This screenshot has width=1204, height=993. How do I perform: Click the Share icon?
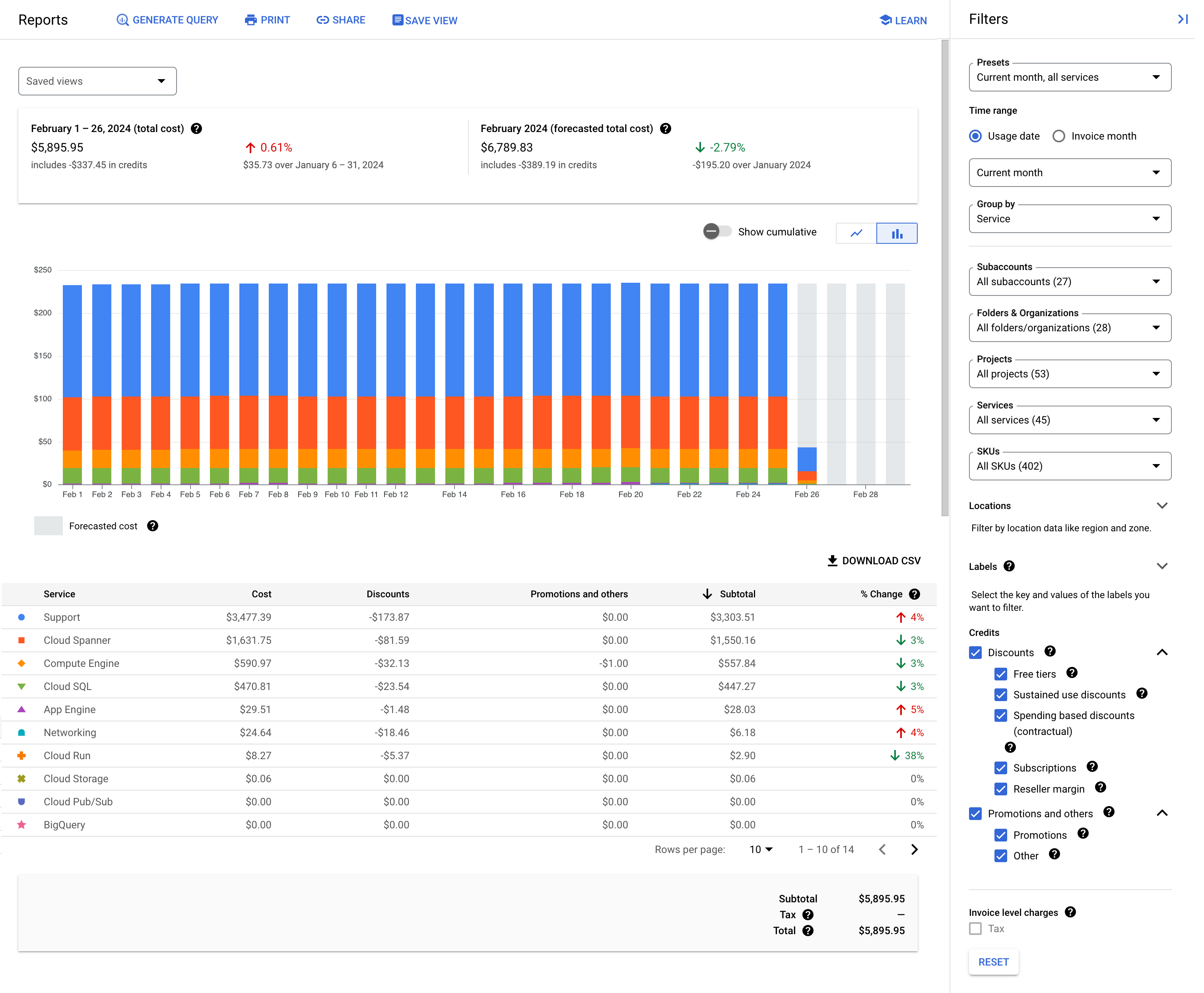tap(321, 19)
